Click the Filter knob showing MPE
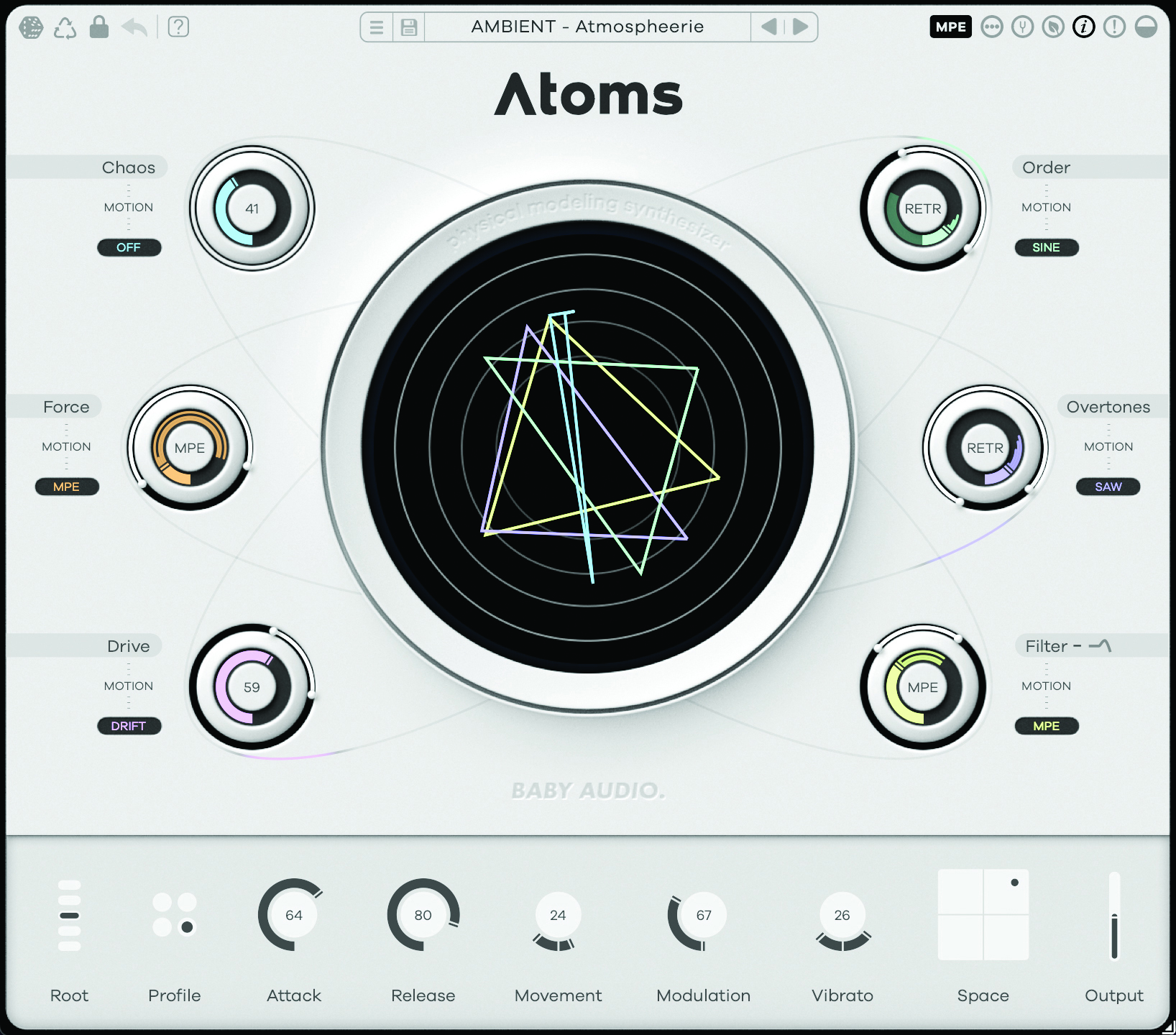Viewport: 1176px width, 1035px height. [923, 687]
